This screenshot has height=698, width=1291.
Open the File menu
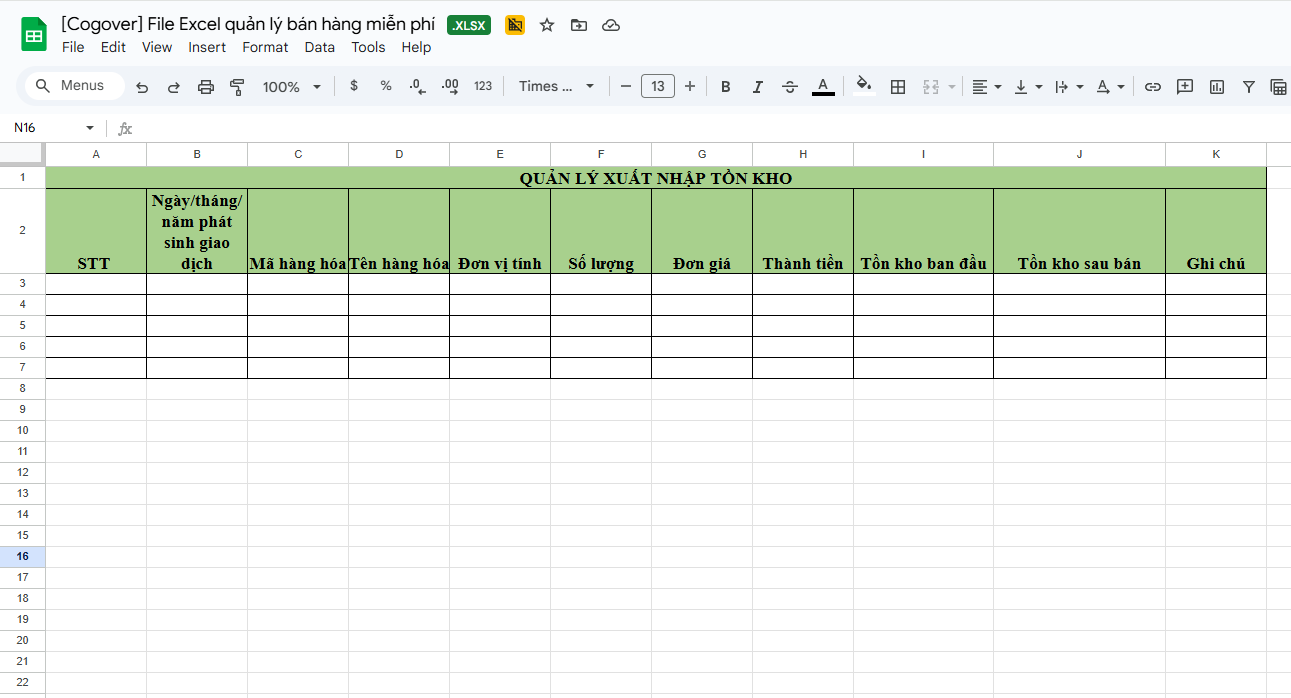[73, 47]
